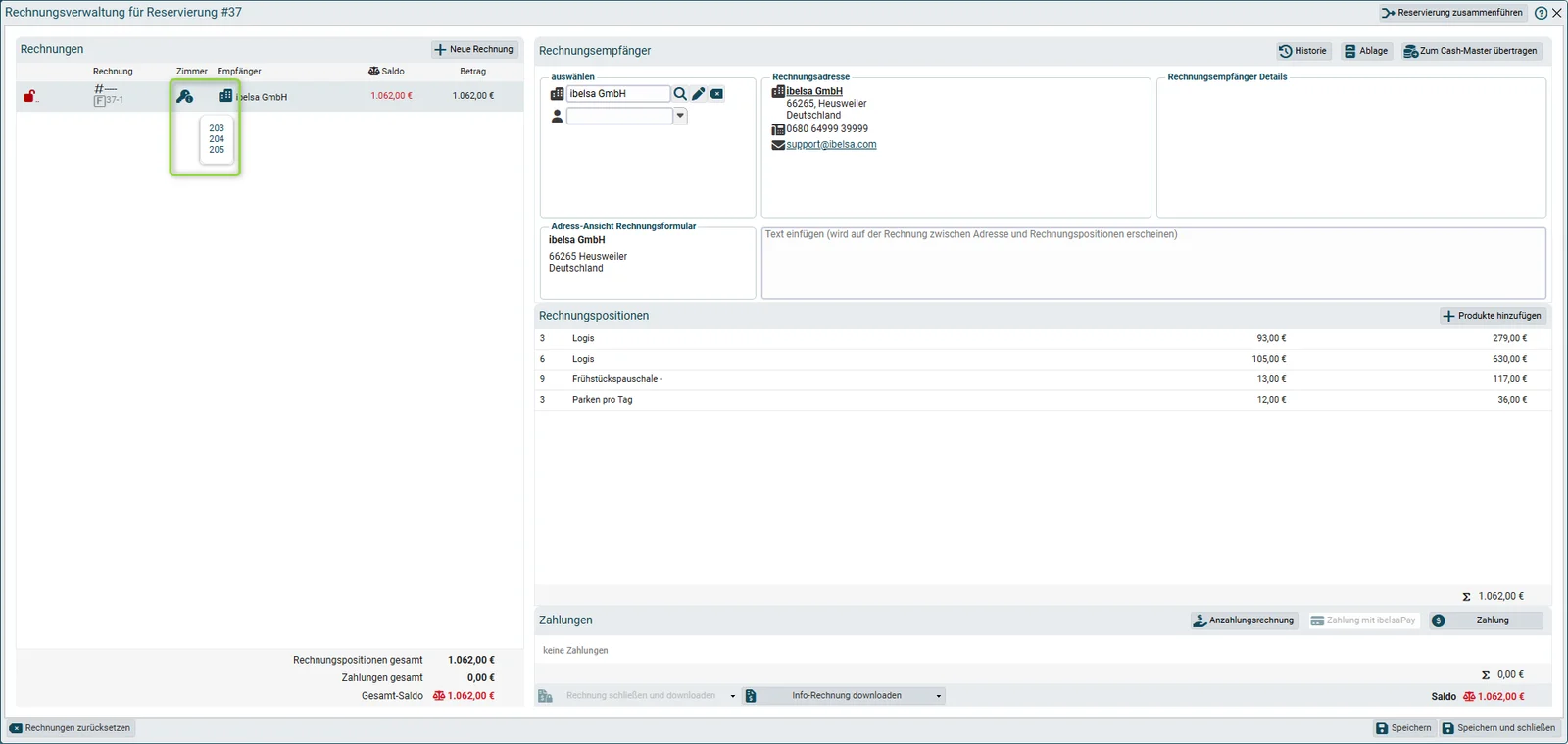Click Rechnungen zurücksetzen
Viewport: 1568px width, 744px height.
(71, 728)
